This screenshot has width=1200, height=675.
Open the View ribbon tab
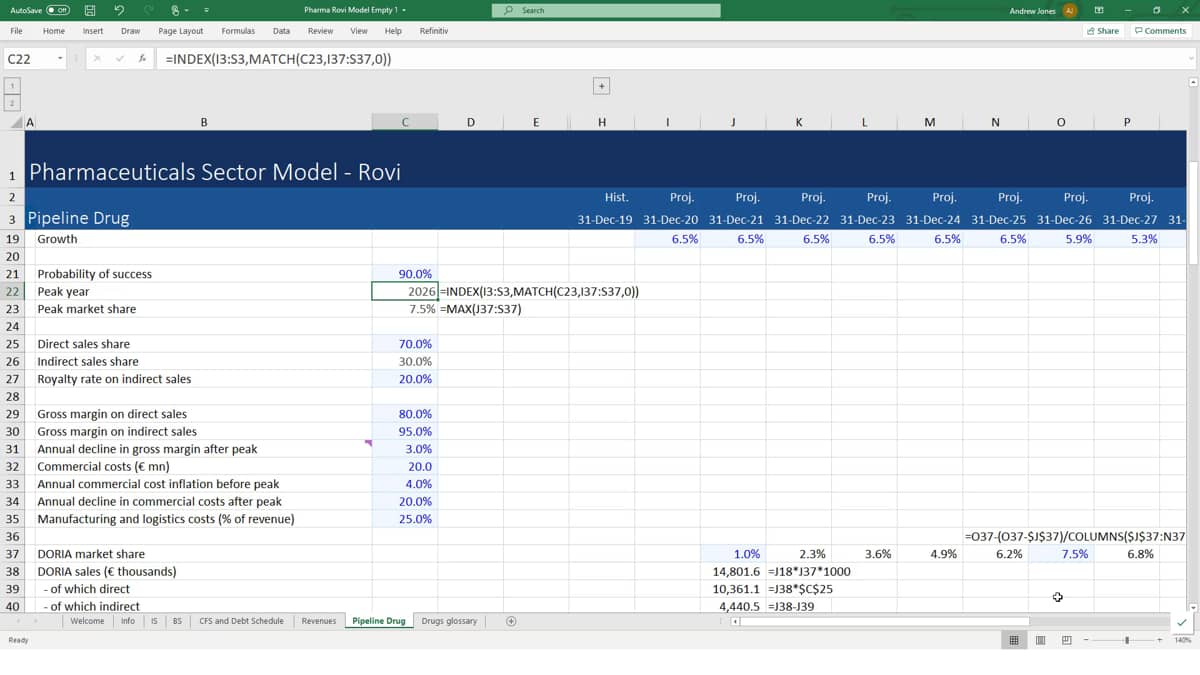point(359,31)
